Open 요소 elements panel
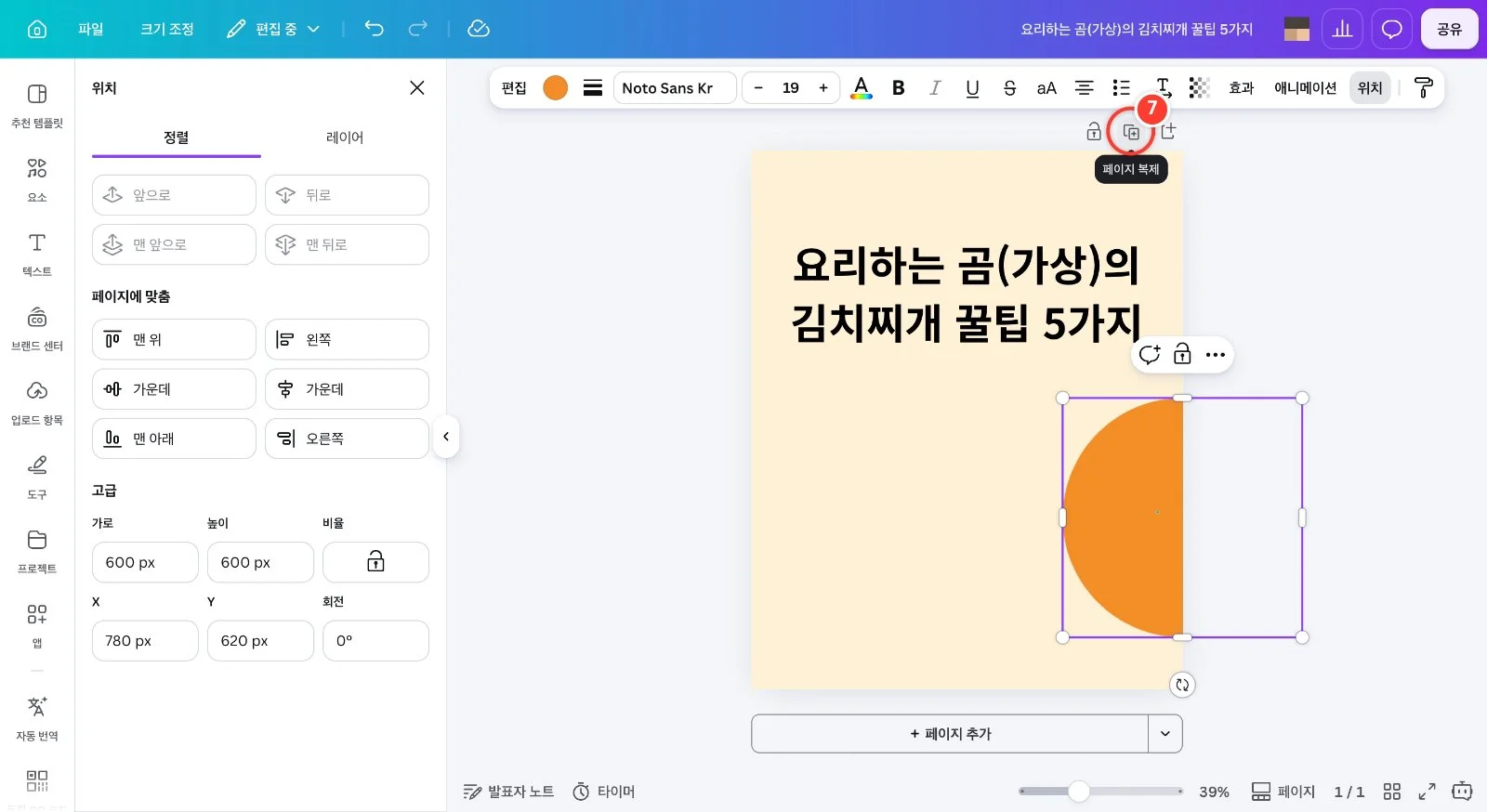 click(37, 179)
